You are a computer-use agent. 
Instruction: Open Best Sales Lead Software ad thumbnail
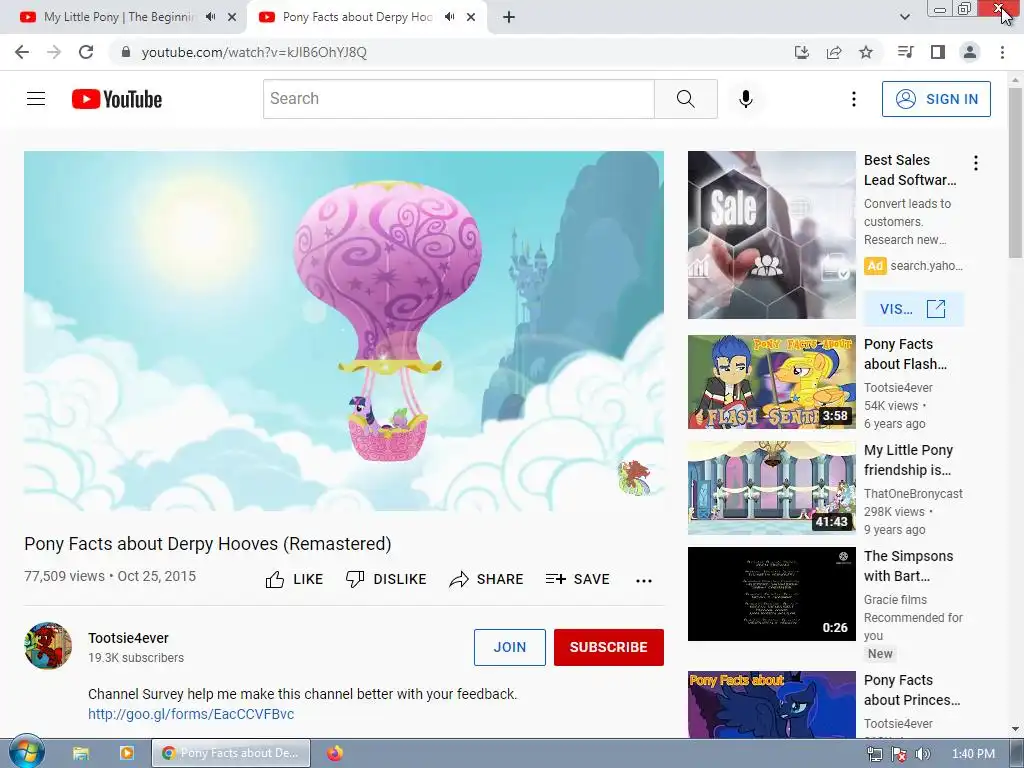(x=771, y=235)
